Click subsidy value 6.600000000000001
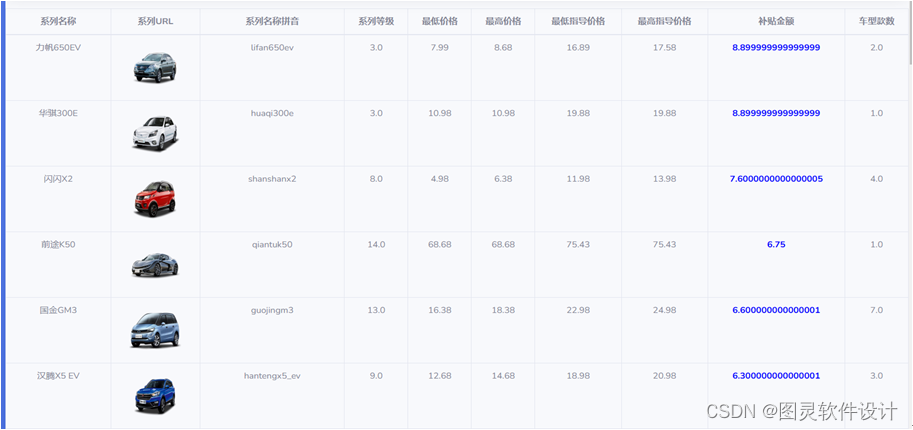Screen dimensions: 913x430 tap(776, 310)
